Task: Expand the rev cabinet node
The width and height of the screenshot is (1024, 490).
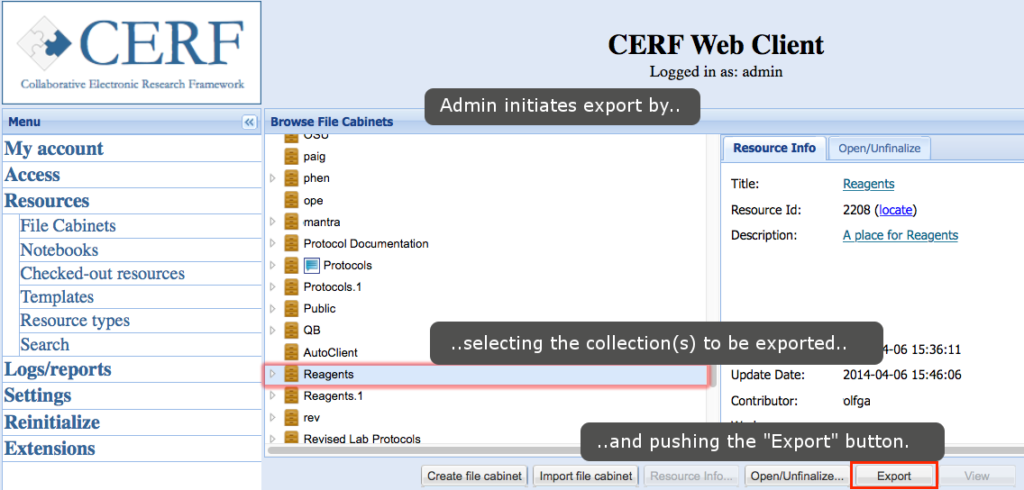Action: coord(273,417)
